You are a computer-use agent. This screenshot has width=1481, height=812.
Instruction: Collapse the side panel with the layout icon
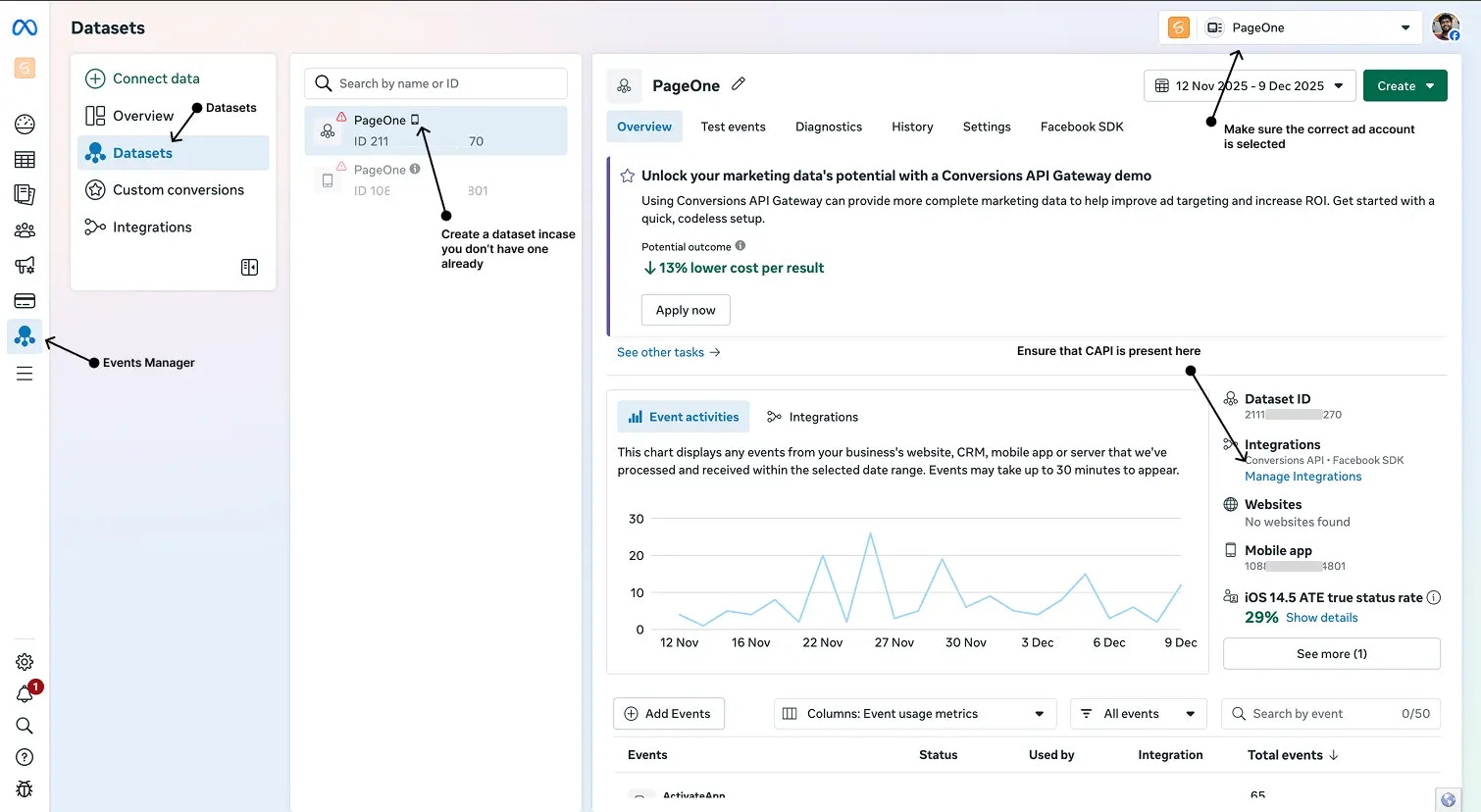250,267
